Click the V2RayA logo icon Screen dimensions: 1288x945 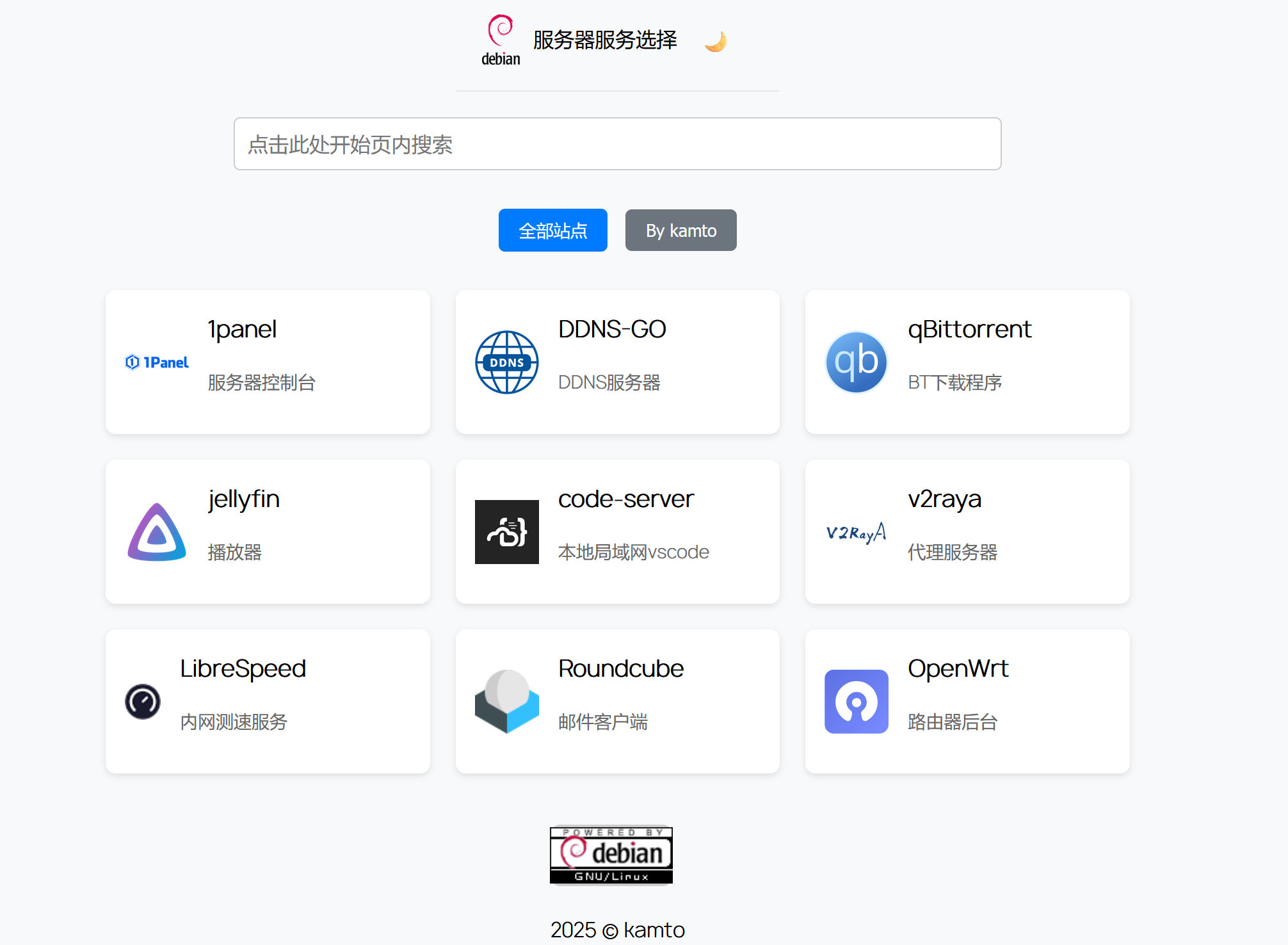click(x=856, y=532)
